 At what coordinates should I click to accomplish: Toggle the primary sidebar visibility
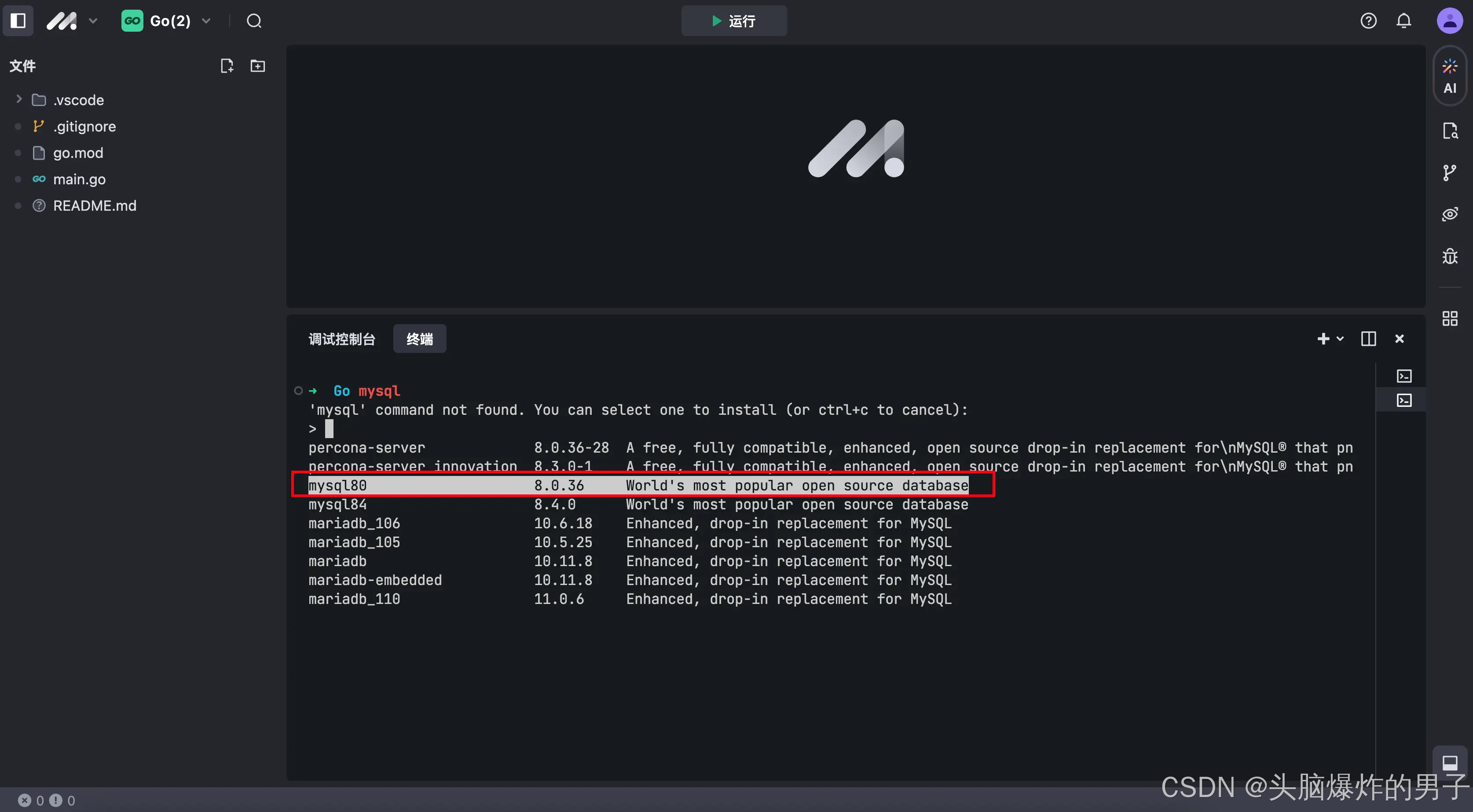[x=18, y=21]
